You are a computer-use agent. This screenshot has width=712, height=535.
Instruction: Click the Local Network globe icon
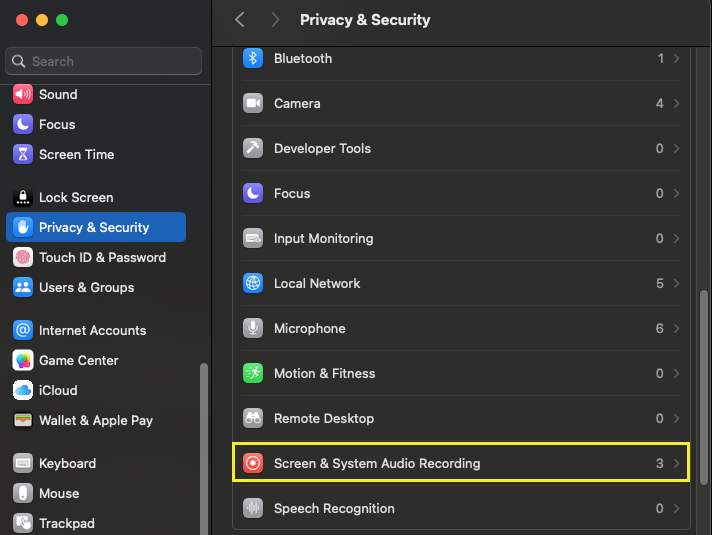[x=253, y=284]
